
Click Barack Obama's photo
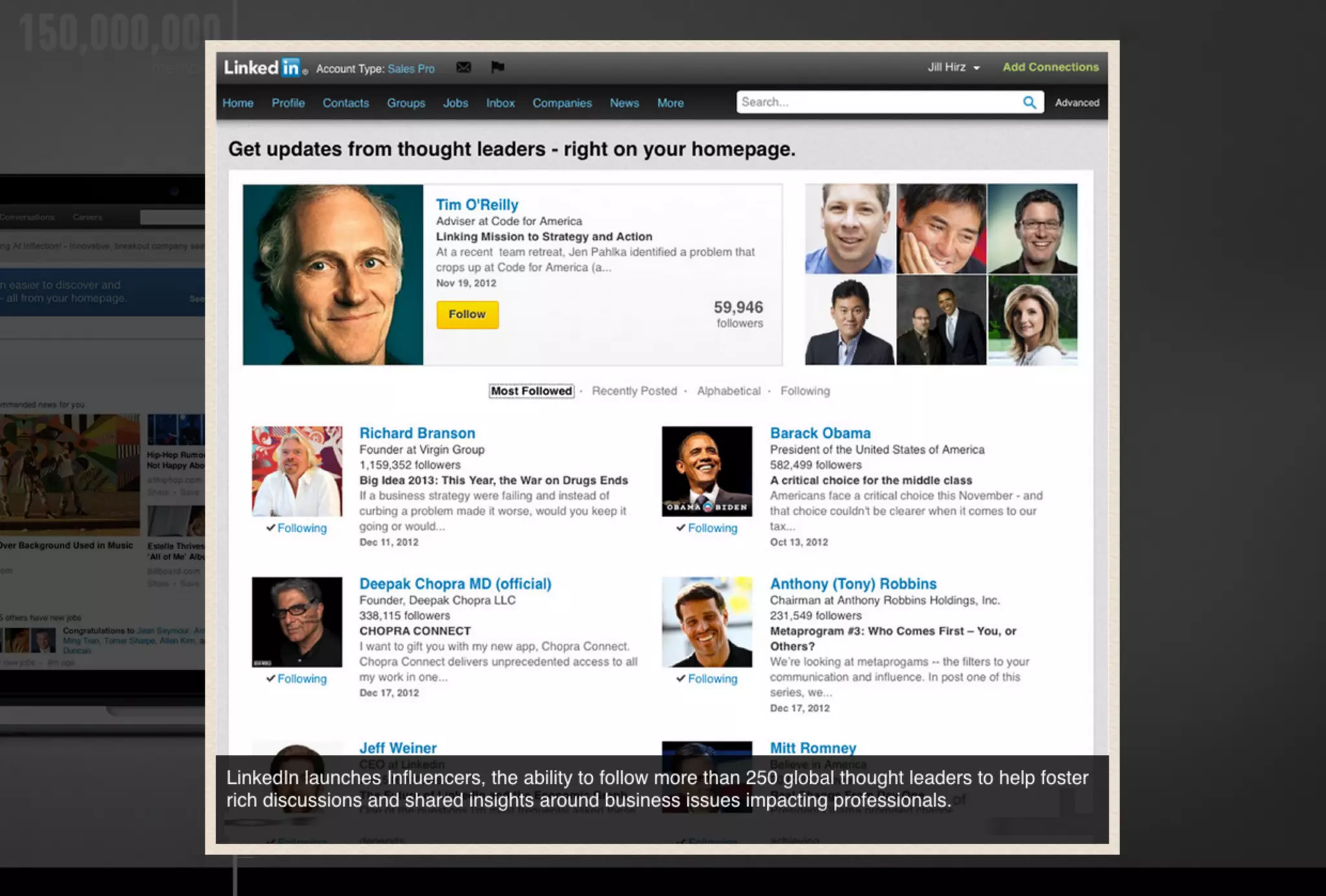(x=706, y=471)
